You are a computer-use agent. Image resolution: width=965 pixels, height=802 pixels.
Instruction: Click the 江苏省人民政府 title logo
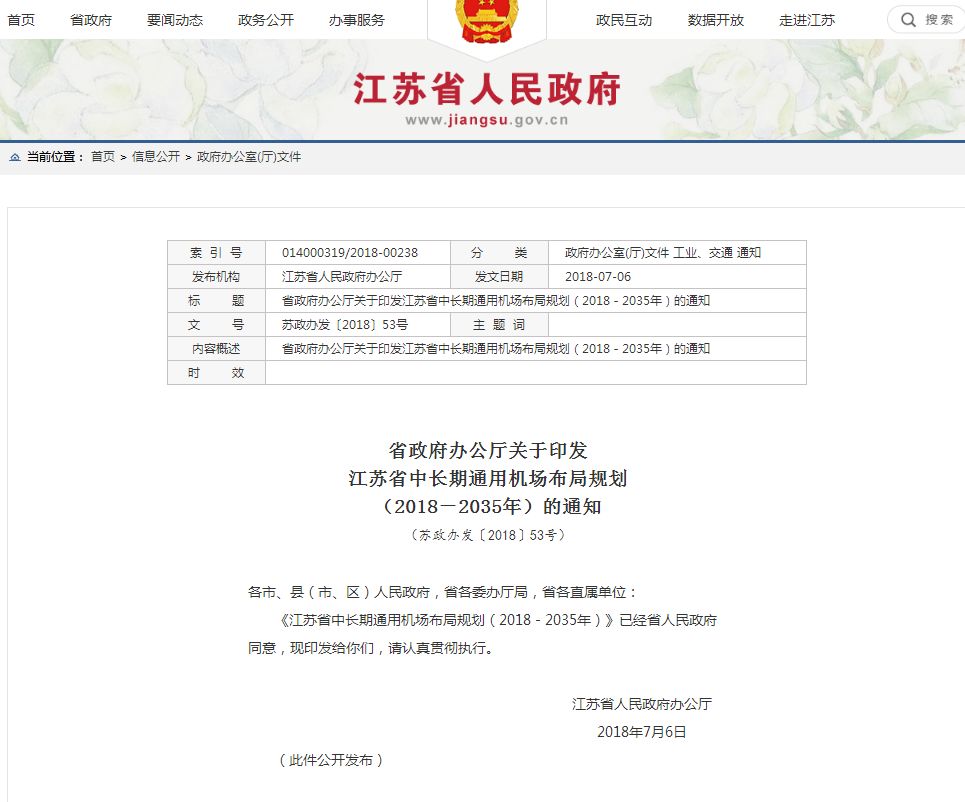pos(486,90)
